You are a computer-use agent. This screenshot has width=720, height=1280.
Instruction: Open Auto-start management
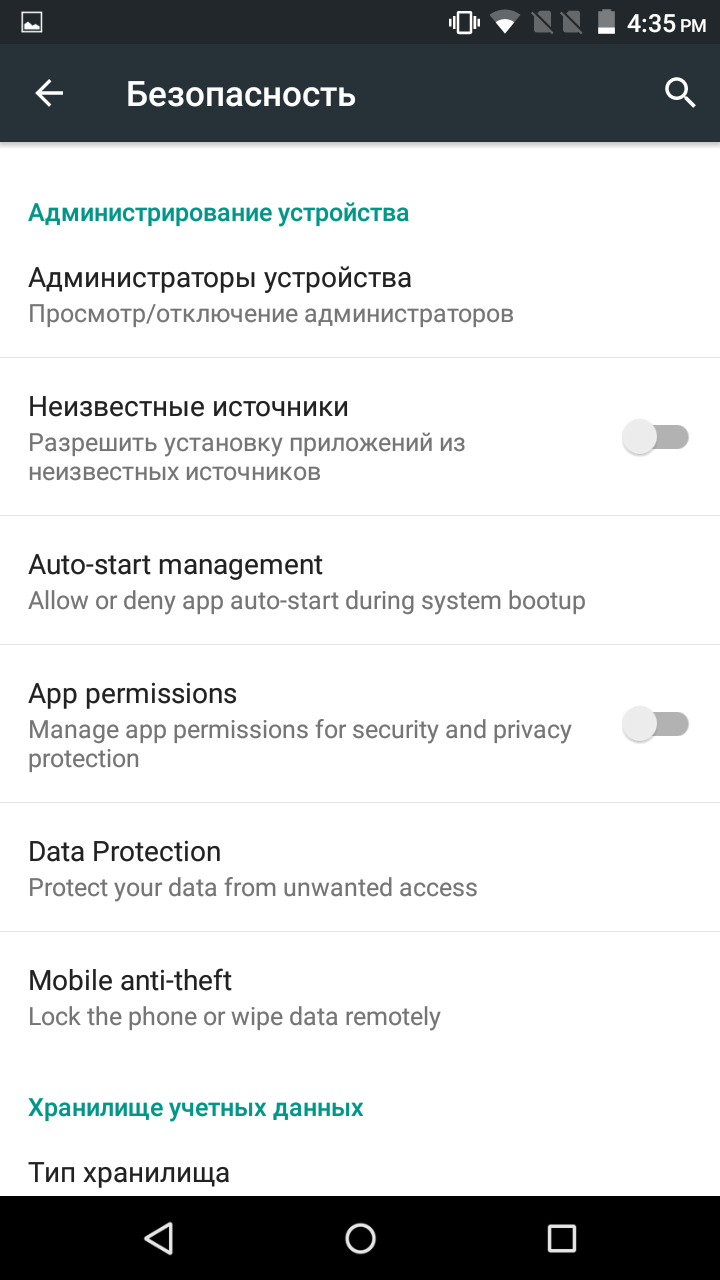pos(360,581)
